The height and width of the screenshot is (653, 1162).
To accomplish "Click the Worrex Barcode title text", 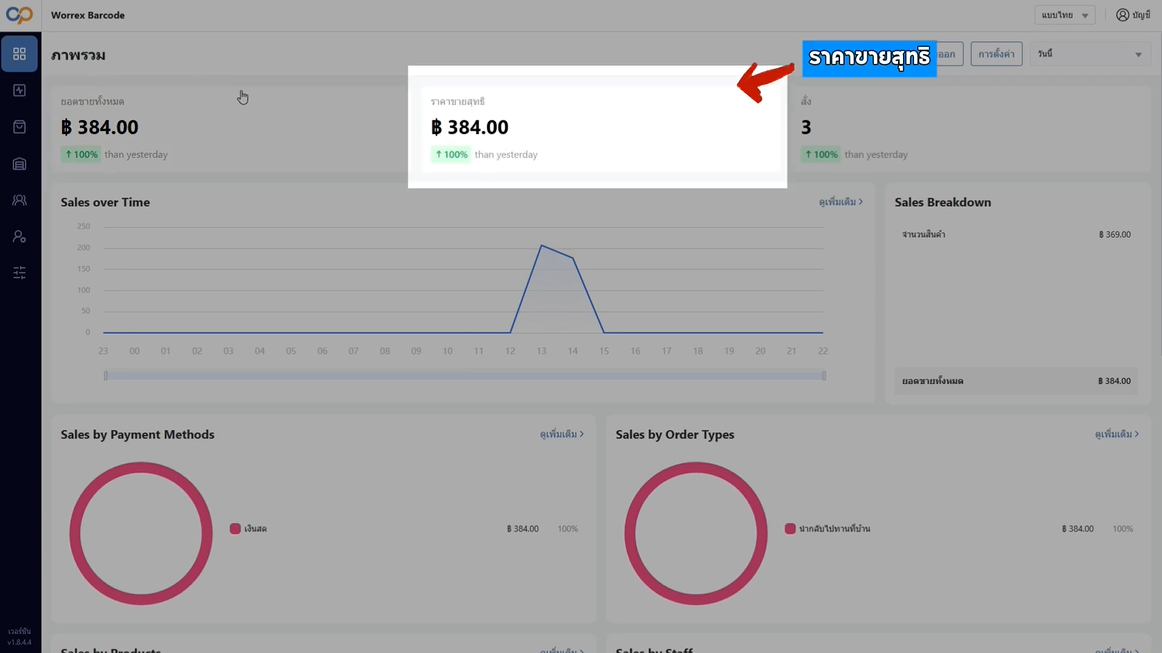I will pos(88,15).
